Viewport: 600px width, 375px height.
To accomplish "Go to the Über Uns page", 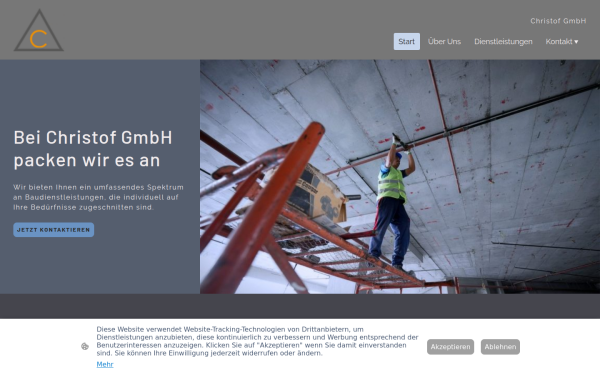I will tap(444, 41).
